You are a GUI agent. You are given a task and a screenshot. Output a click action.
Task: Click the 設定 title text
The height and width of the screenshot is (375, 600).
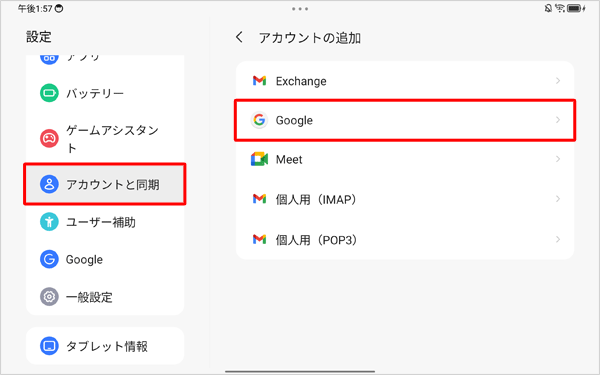39,37
